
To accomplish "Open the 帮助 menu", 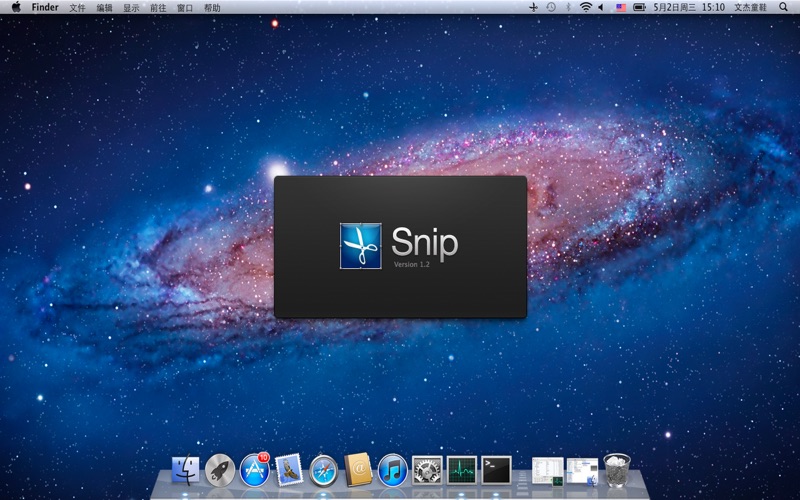I will 212,8.
